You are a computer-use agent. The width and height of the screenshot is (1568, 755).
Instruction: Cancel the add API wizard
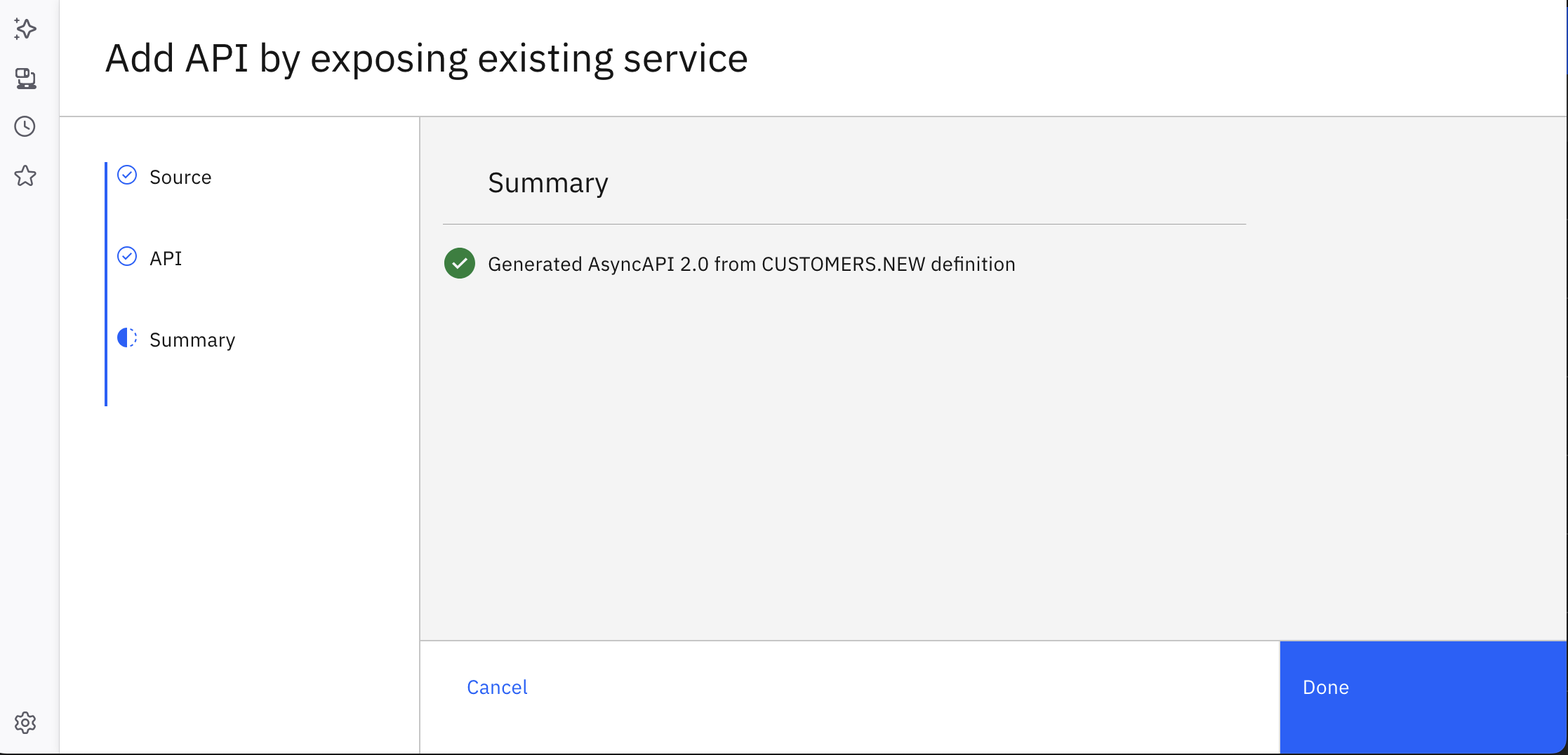pos(497,687)
